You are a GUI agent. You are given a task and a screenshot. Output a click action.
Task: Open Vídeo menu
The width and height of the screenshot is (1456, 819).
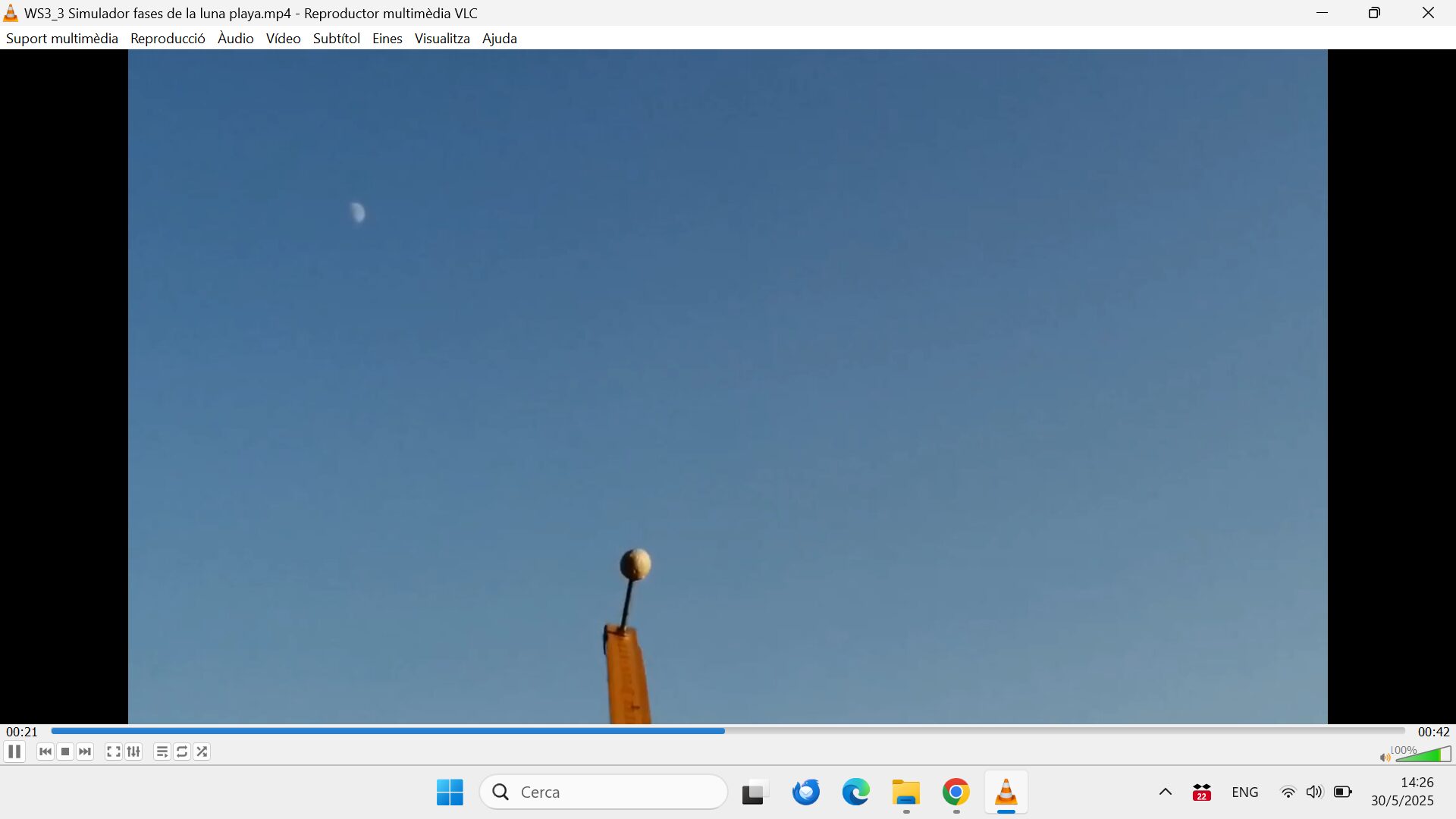tap(283, 39)
